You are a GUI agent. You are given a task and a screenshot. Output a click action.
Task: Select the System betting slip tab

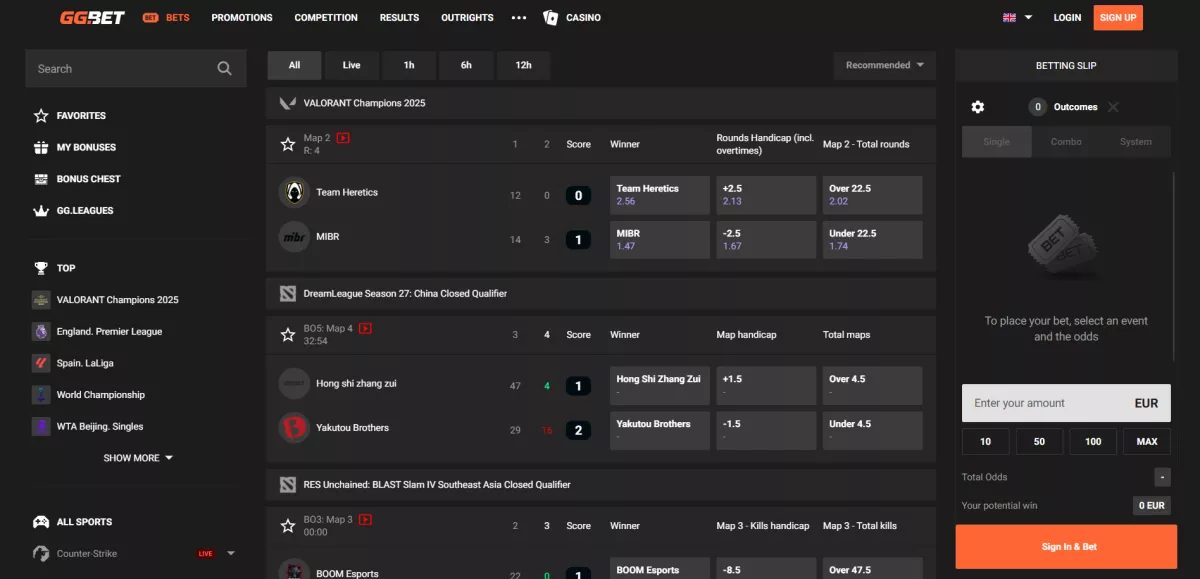pos(1136,142)
